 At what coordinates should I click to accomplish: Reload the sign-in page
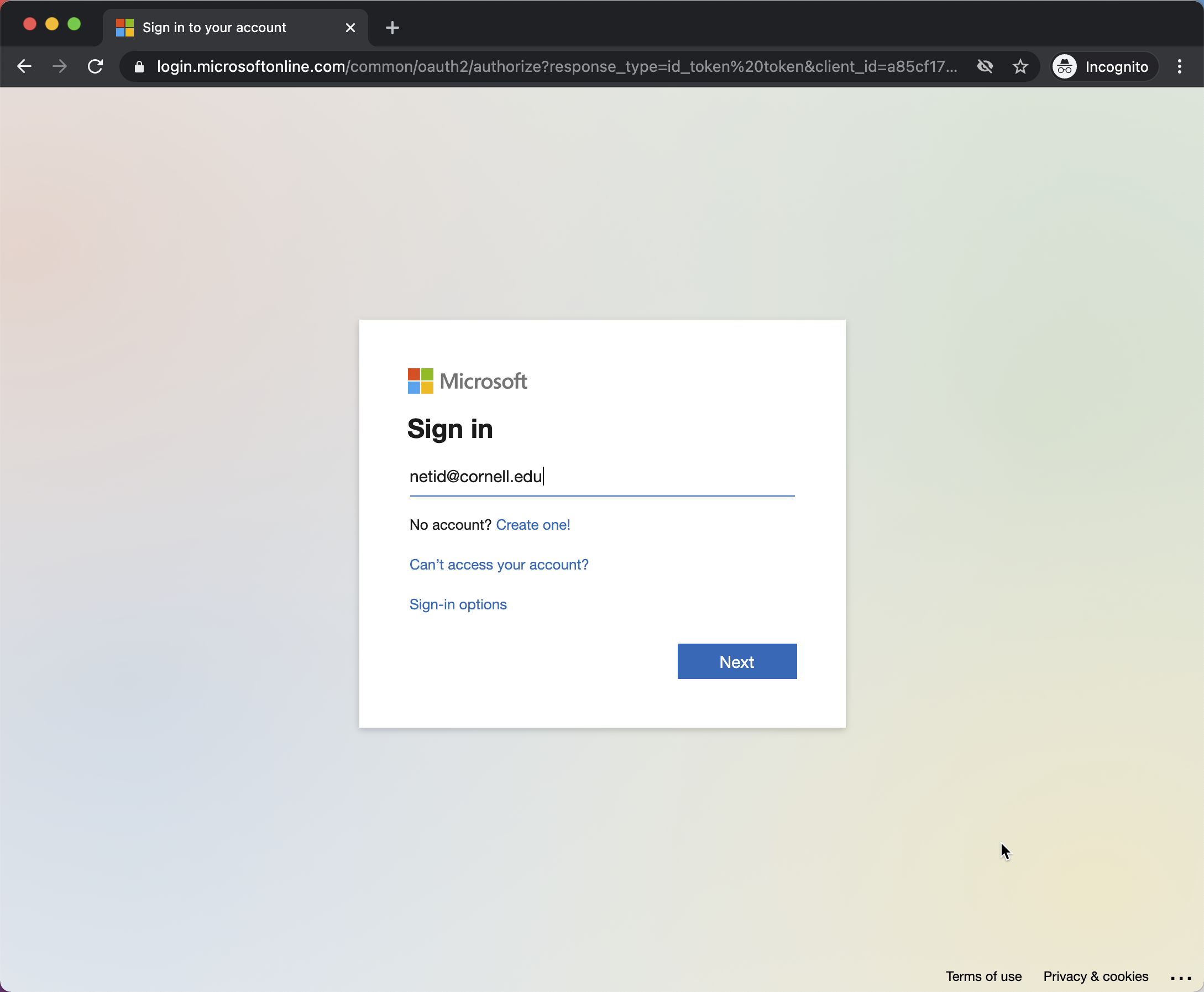[x=96, y=67]
